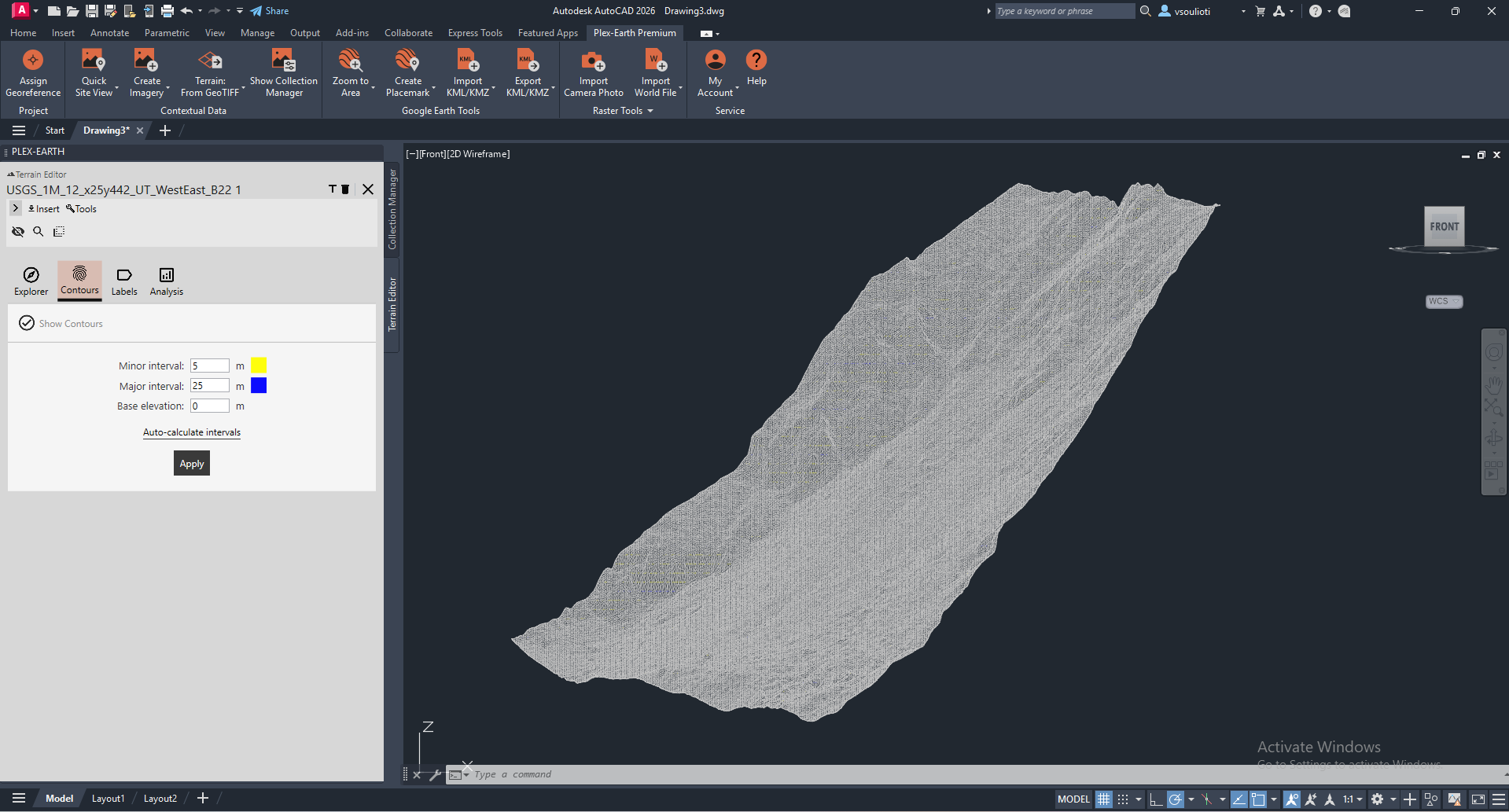Open the Labels section in Terrain Editor

point(124,281)
